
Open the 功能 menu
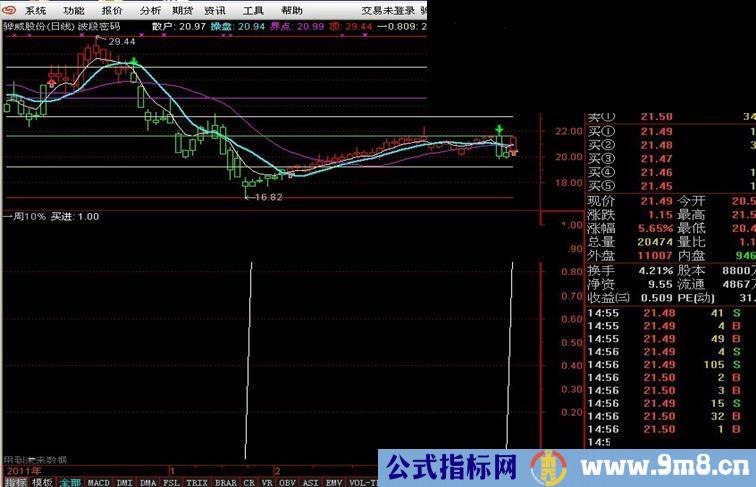click(74, 9)
